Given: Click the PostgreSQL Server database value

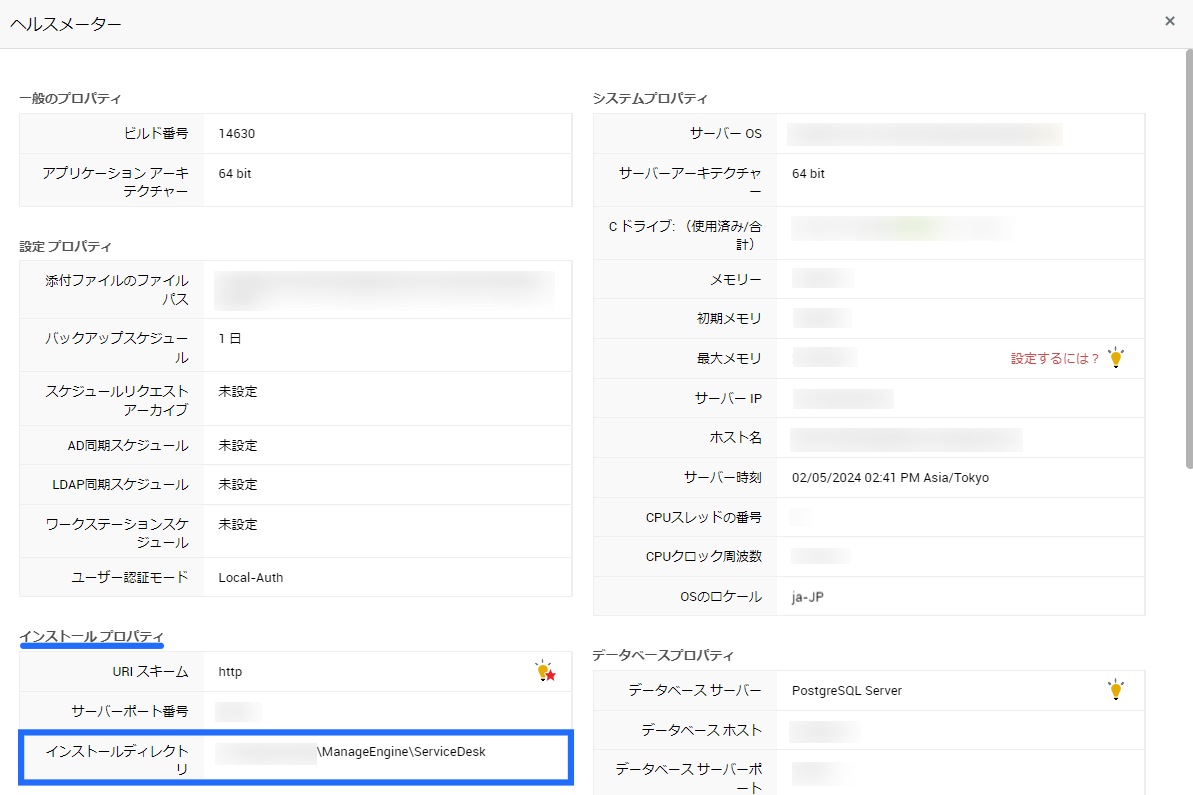Looking at the screenshot, I should click(x=846, y=691).
